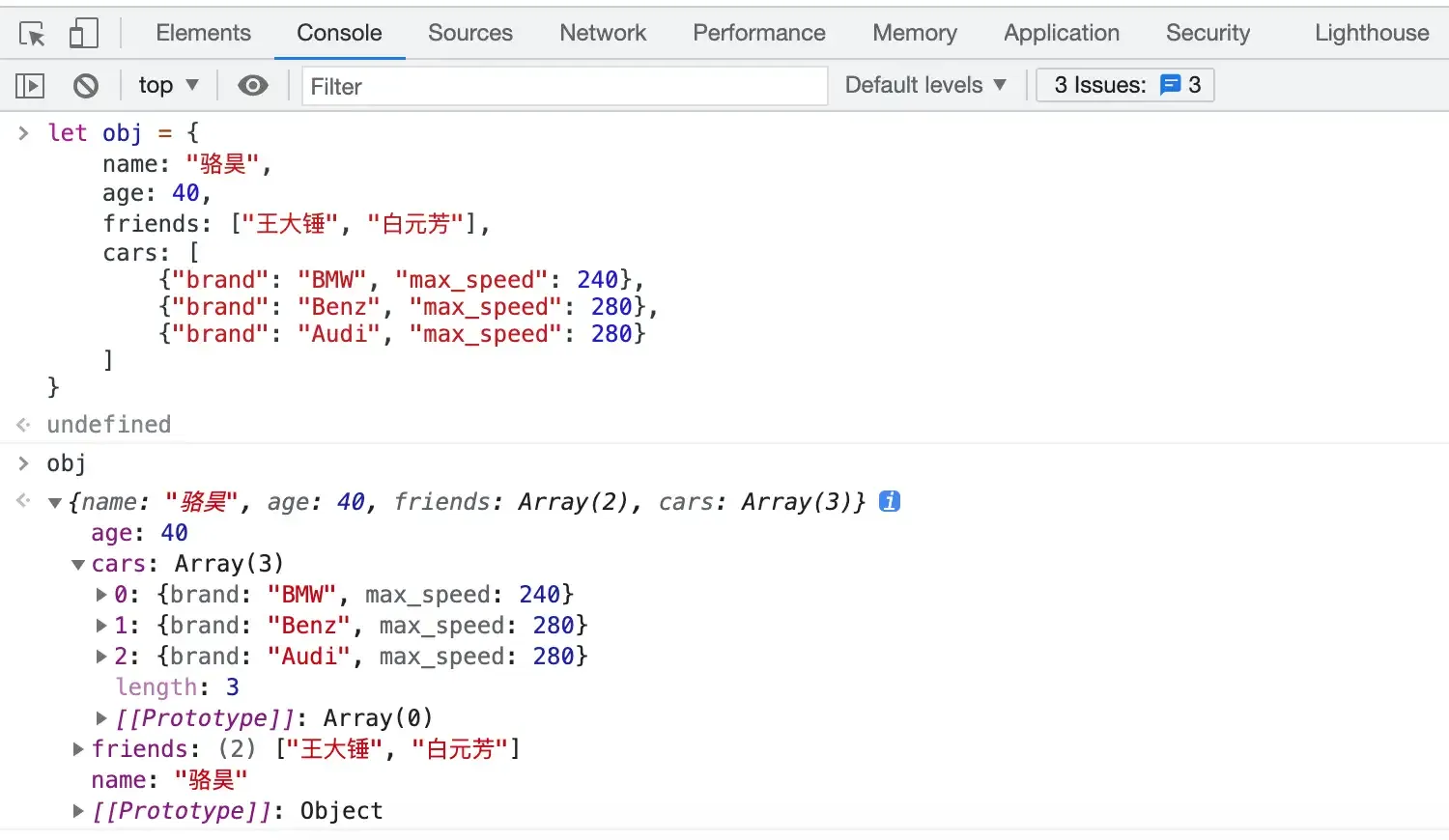Click the blue info badge beside the object
Viewport: 1449px width, 840px height.
889,501
